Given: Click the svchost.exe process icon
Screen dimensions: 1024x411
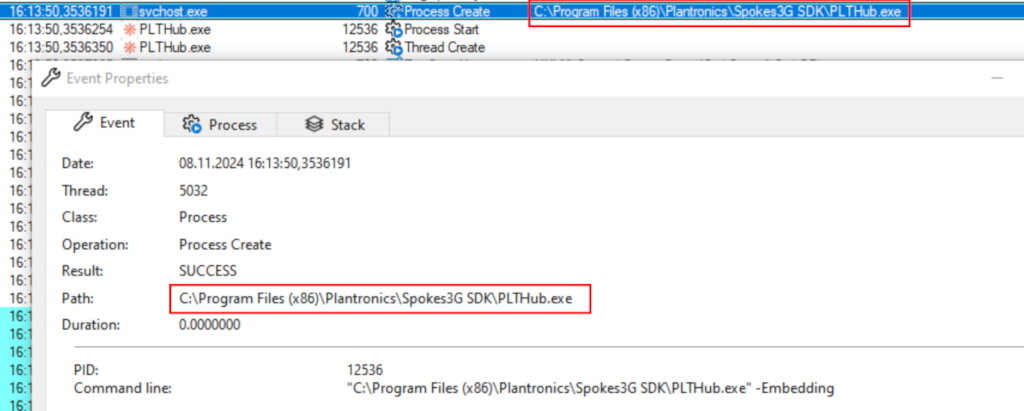Looking at the screenshot, I should coord(129,12).
